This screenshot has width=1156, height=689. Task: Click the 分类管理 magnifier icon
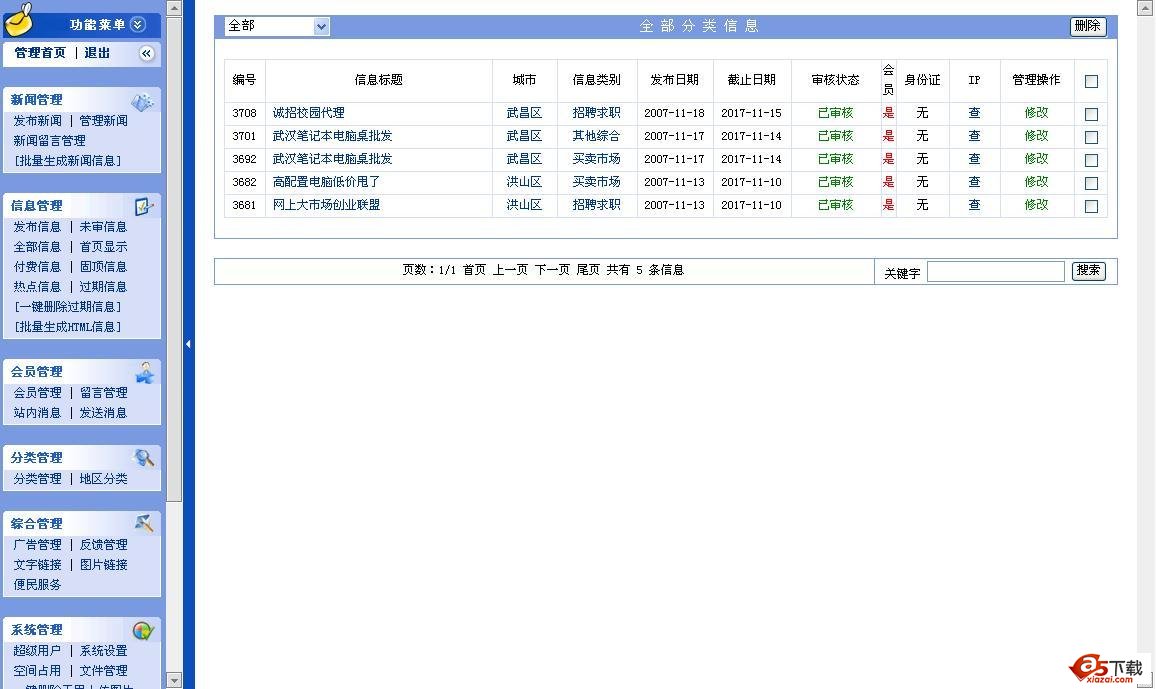[144, 458]
